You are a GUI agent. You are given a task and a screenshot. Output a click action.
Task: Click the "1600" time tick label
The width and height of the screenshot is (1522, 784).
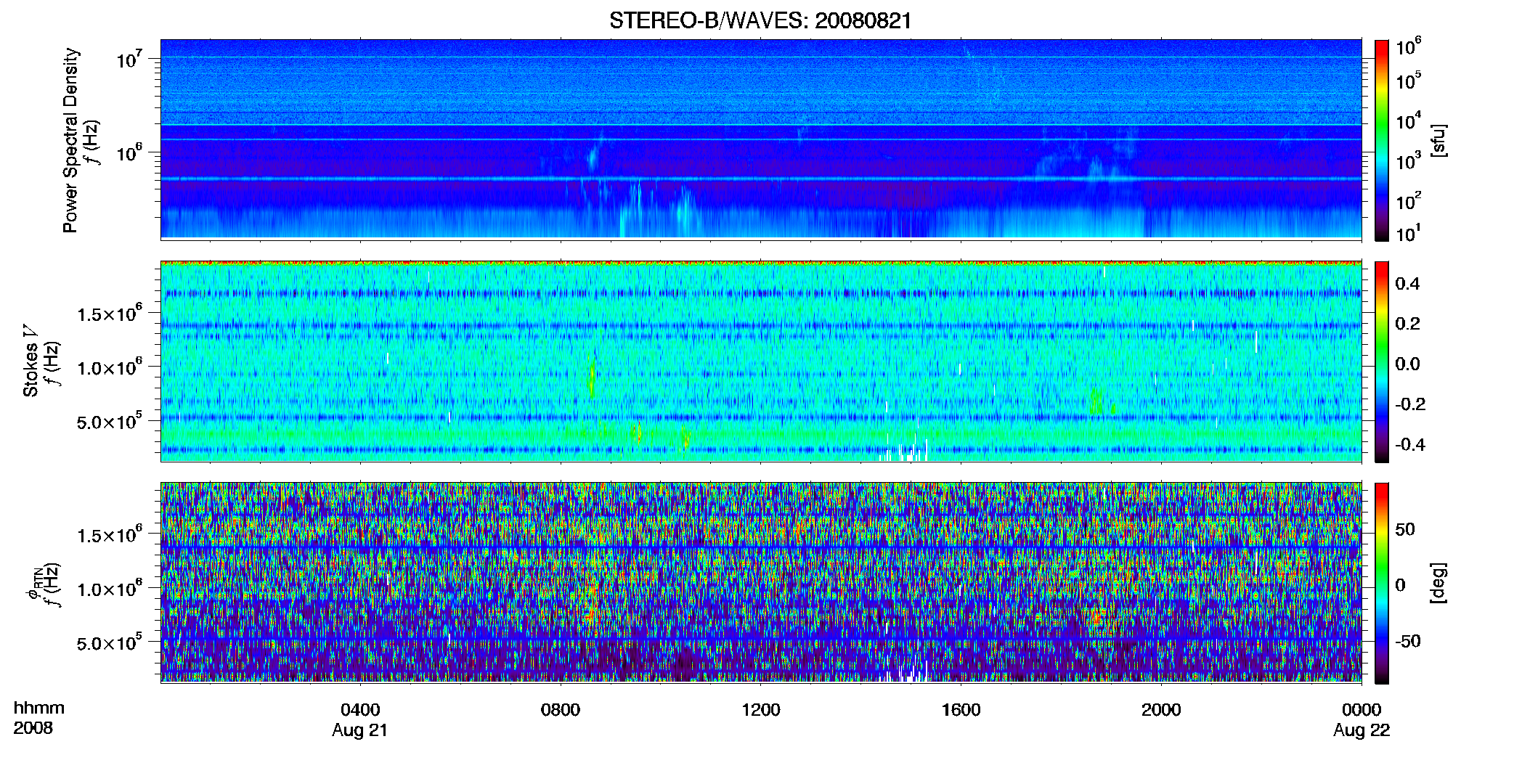click(961, 710)
